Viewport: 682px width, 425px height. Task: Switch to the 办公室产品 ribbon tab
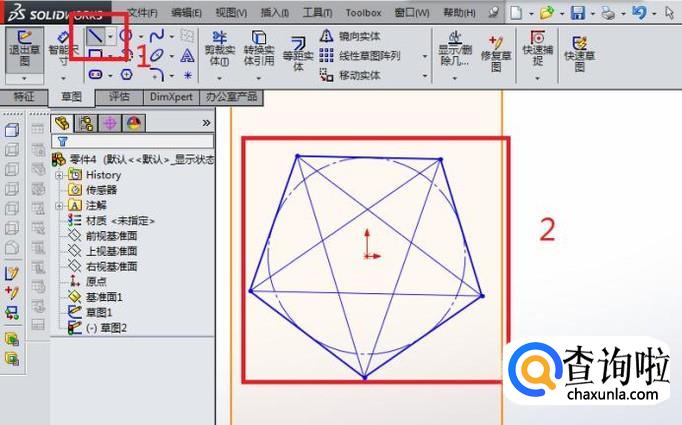pos(231,97)
